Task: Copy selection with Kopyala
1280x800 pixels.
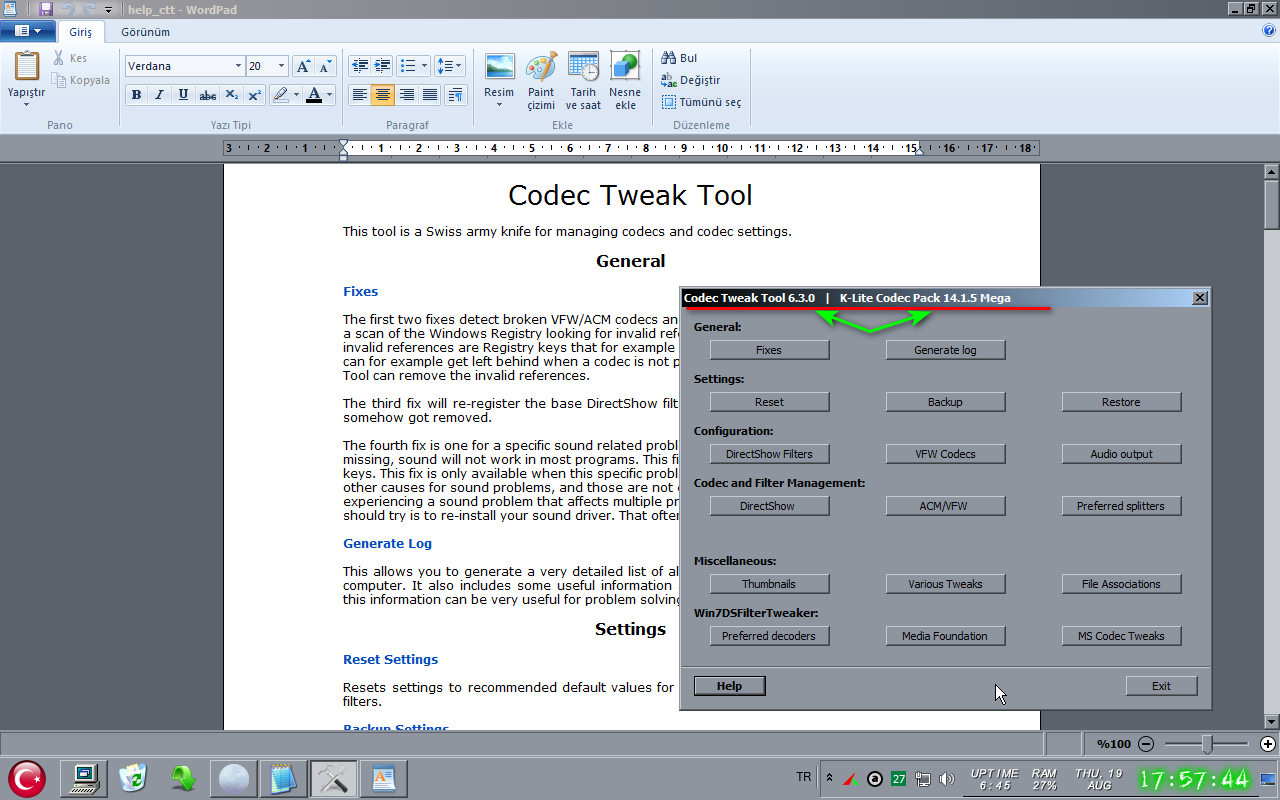Action: point(81,80)
